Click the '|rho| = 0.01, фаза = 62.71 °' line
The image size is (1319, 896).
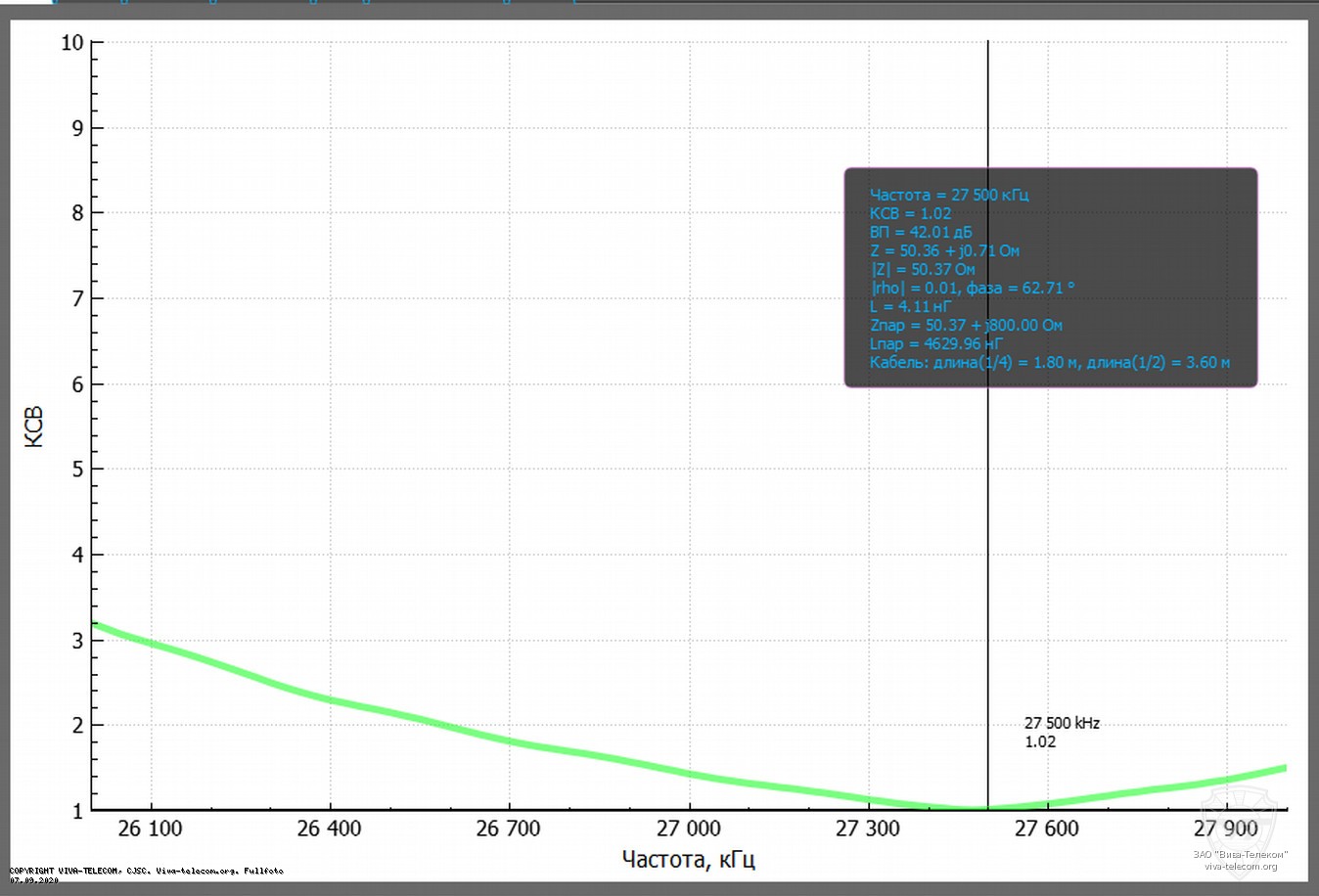pos(972,288)
